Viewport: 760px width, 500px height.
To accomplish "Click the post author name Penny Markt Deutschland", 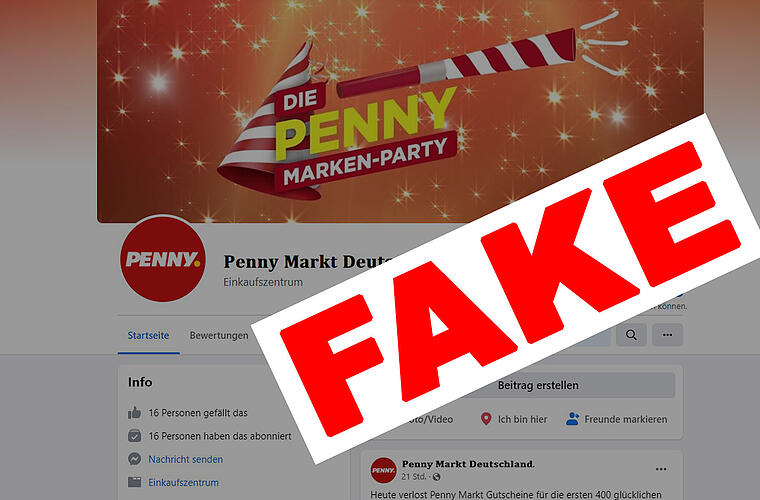I will coord(468,464).
